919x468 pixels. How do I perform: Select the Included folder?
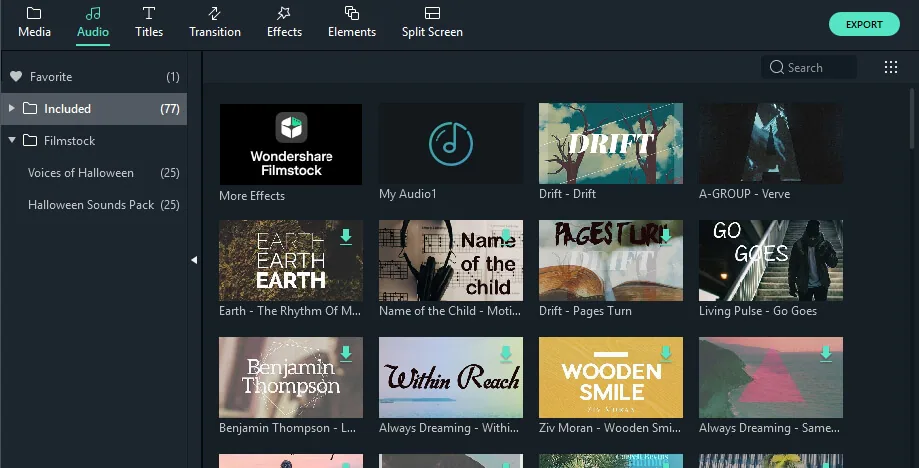[94, 108]
